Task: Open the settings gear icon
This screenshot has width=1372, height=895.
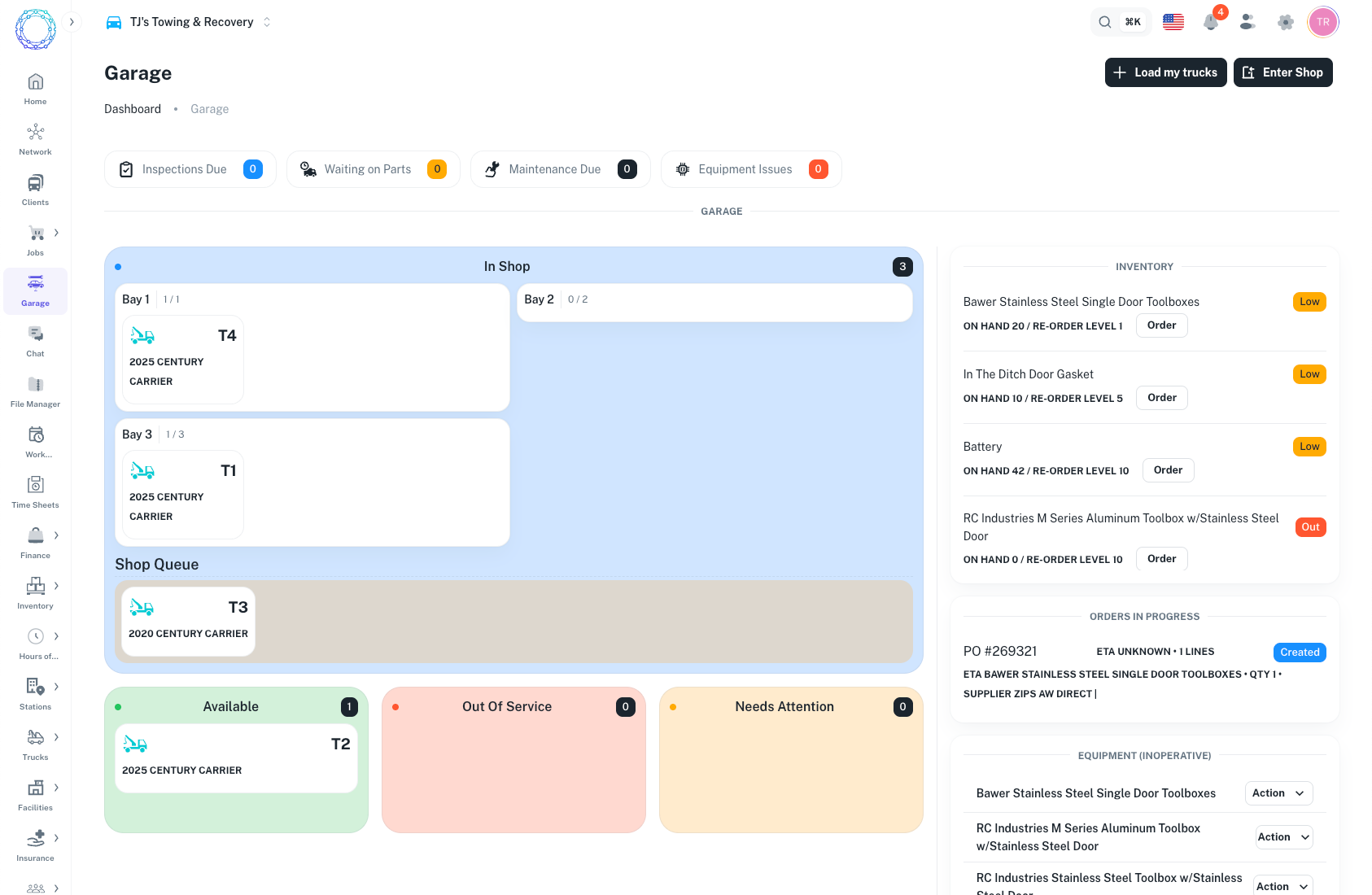Action: (1285, 22)
